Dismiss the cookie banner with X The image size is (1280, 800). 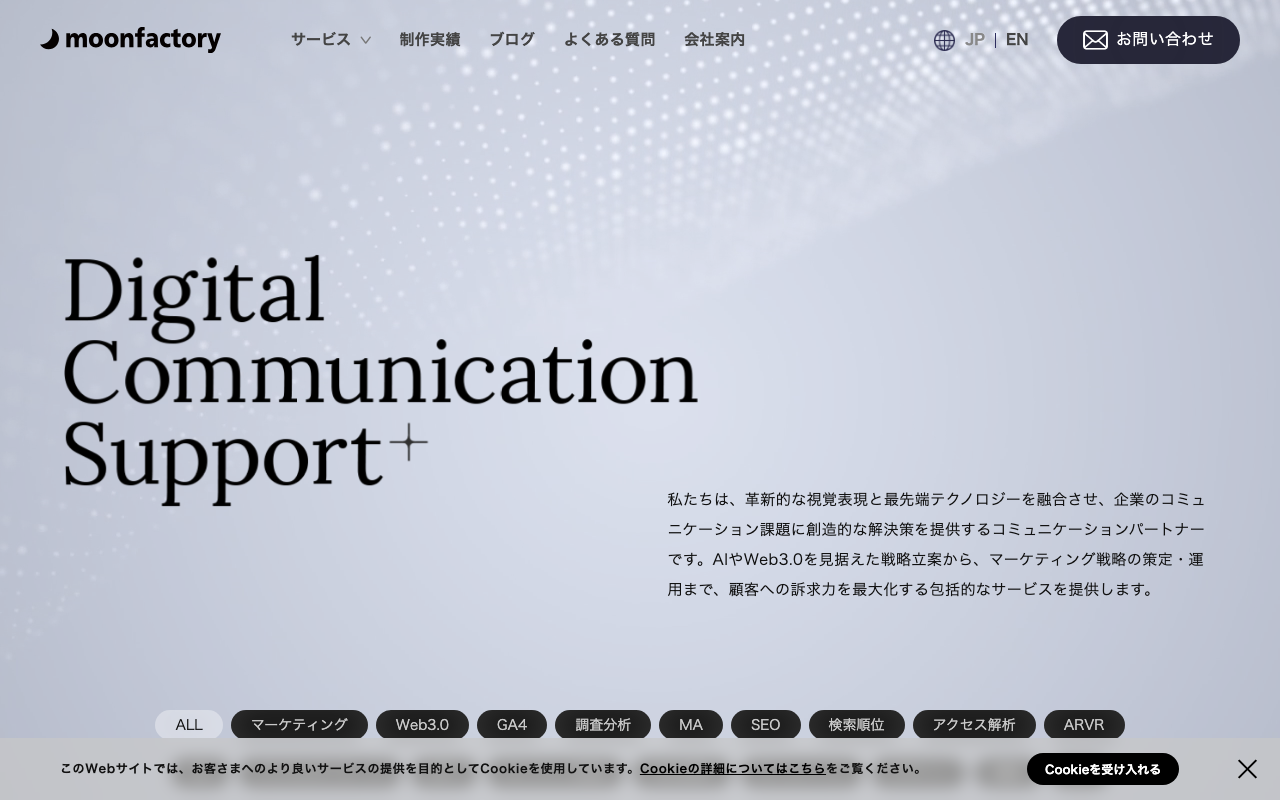1247,769
